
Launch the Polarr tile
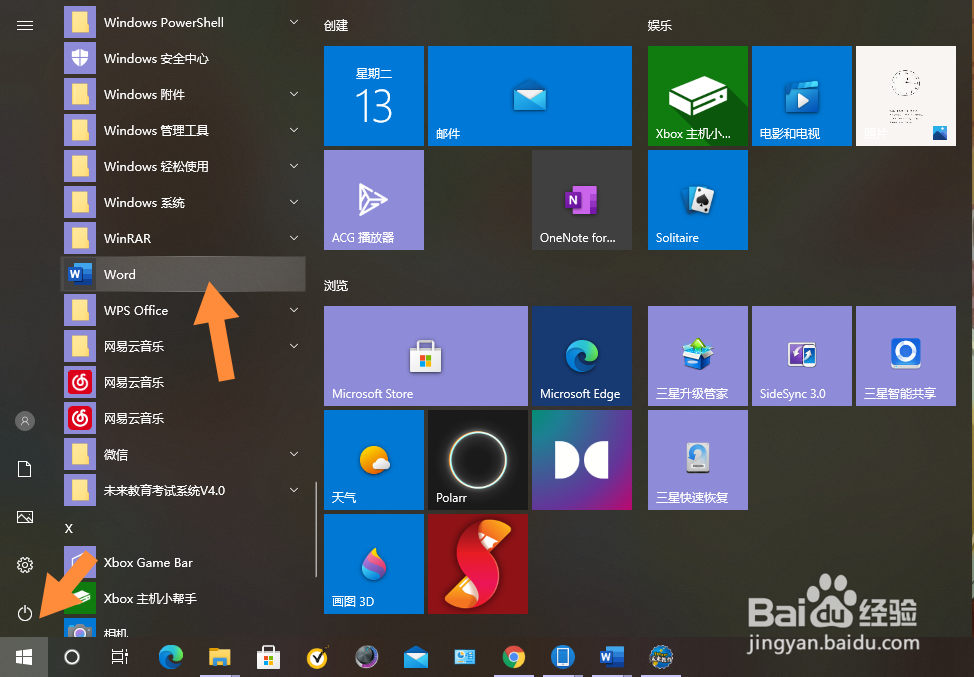pyautogui.click(x=478, y=460)
